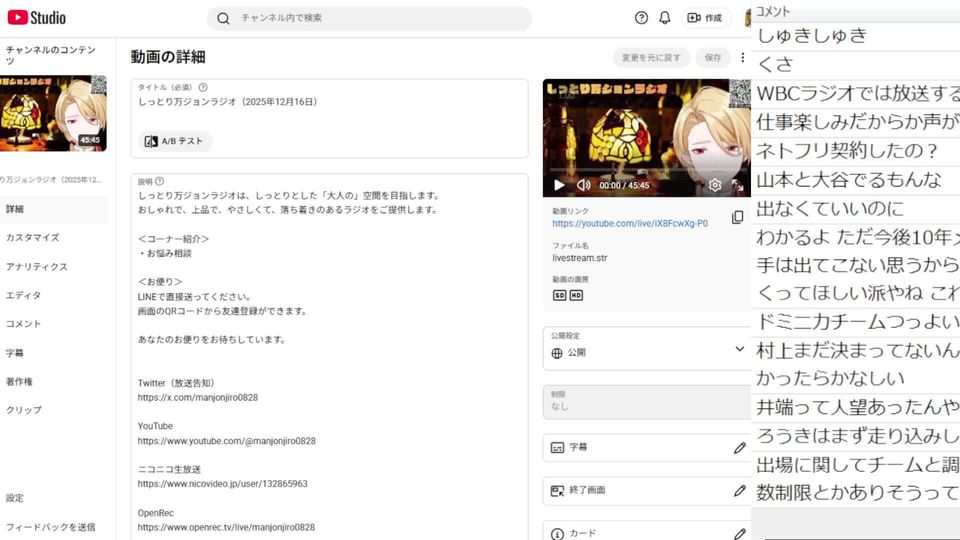
Task: Open コメント in the sidebar
Action: pyautogui.click(x=24, y=324)
